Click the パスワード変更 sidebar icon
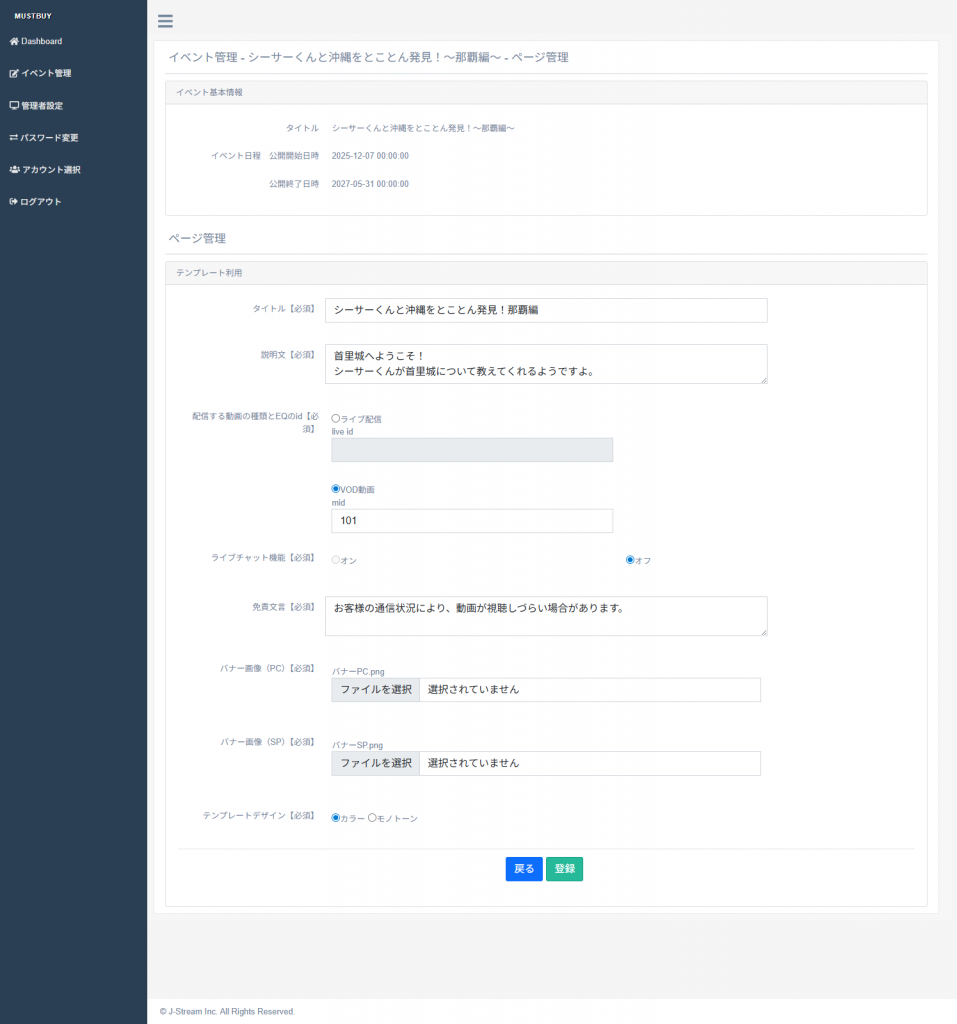This screenshot has height=1024, width=957. click(13, 137)
